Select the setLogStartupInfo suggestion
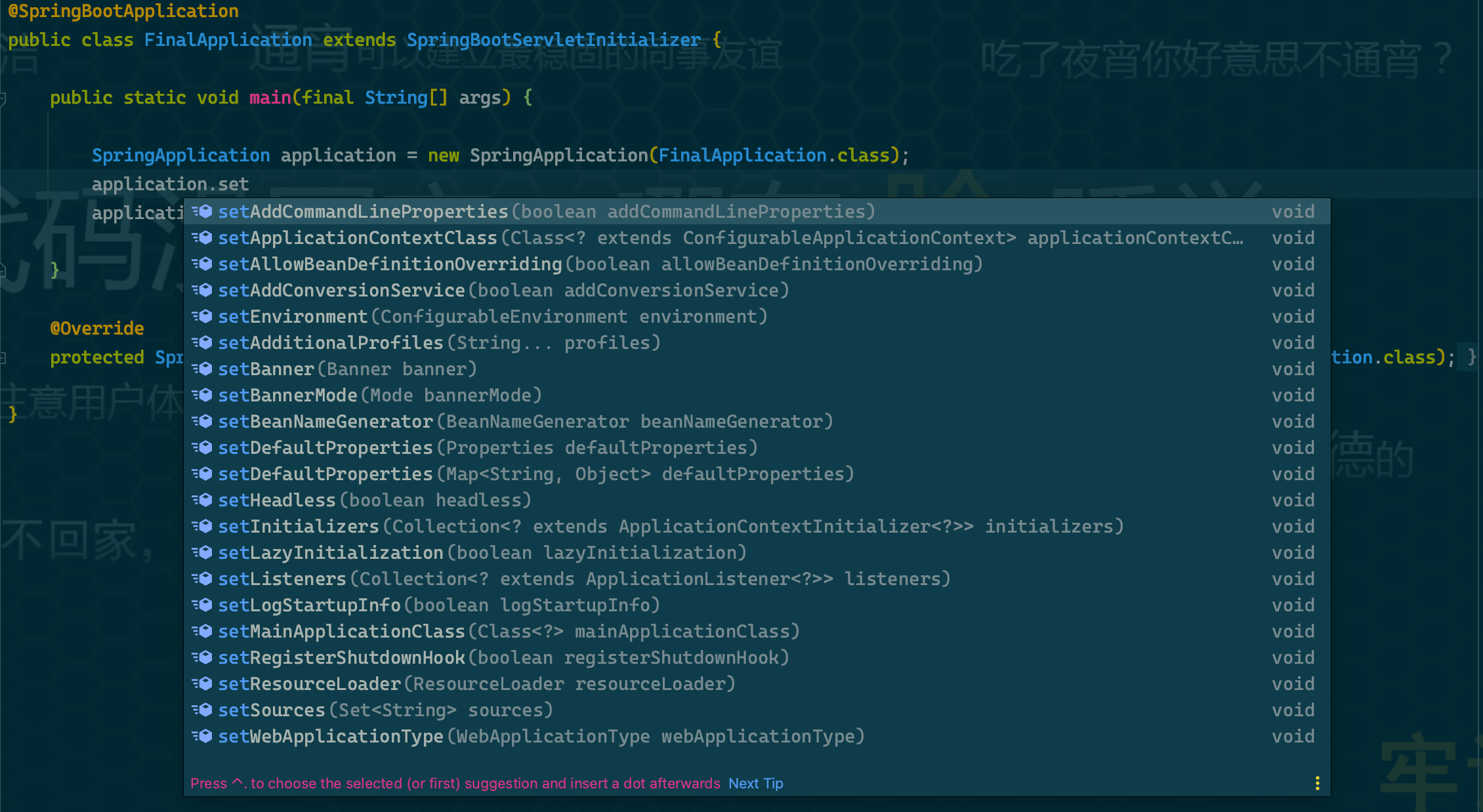Image resolution: width=1483 pixels, height=812 pixels. tap(757, 605)
